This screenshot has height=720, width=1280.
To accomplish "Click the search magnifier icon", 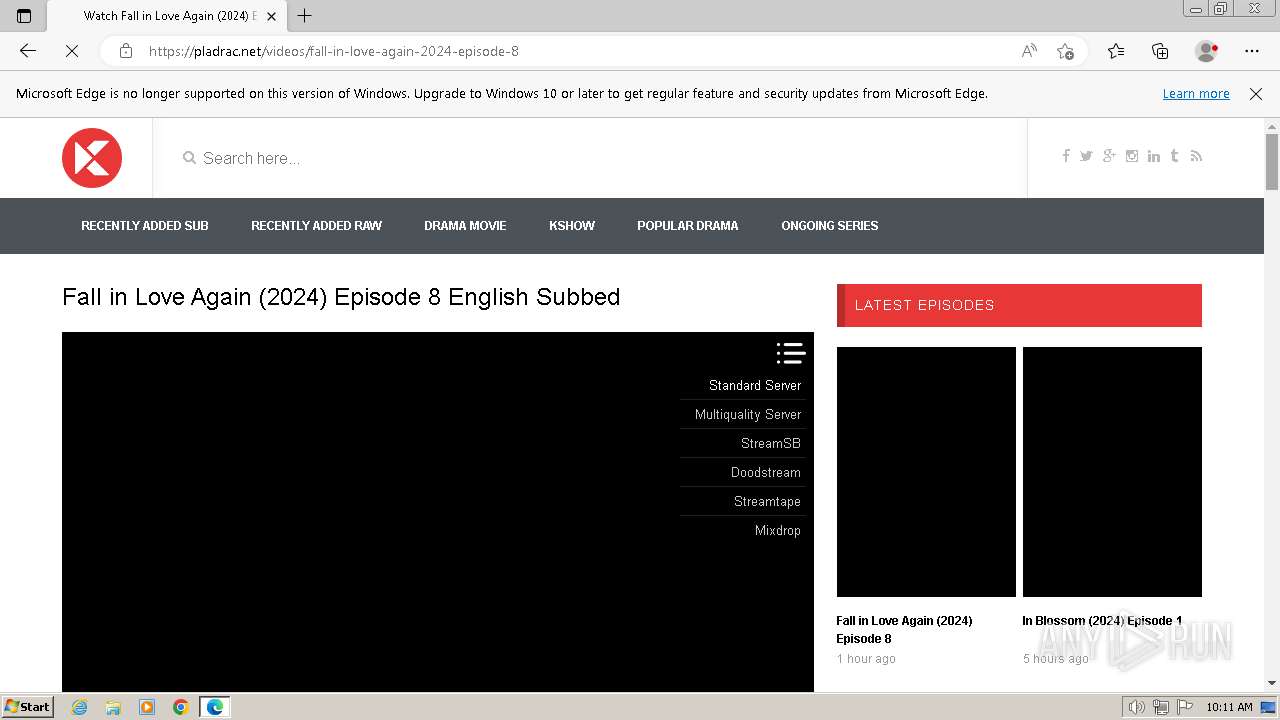I will pyautogui.click(x=189, y=158).
